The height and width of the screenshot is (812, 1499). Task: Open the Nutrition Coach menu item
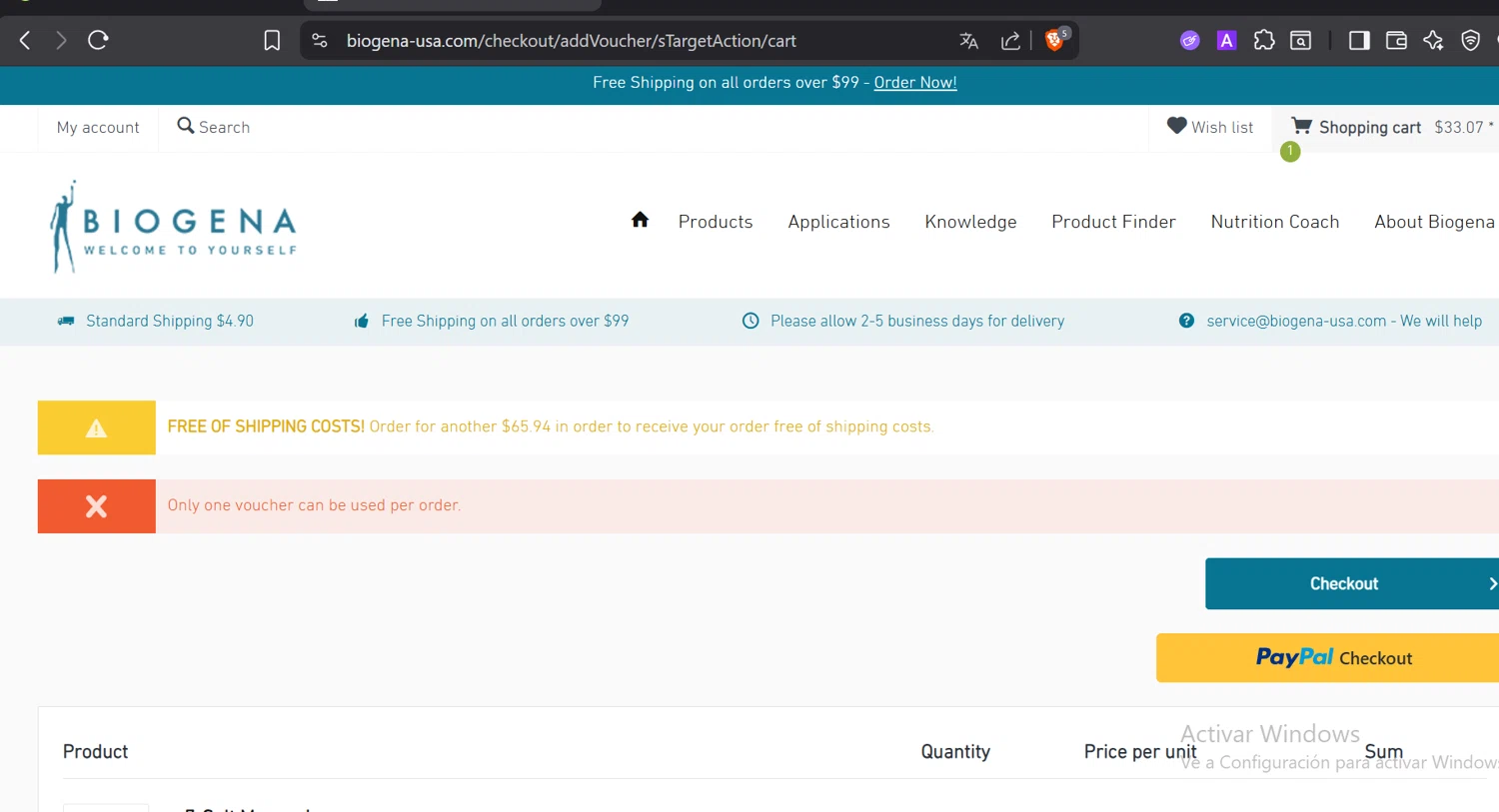(1275, 222)
